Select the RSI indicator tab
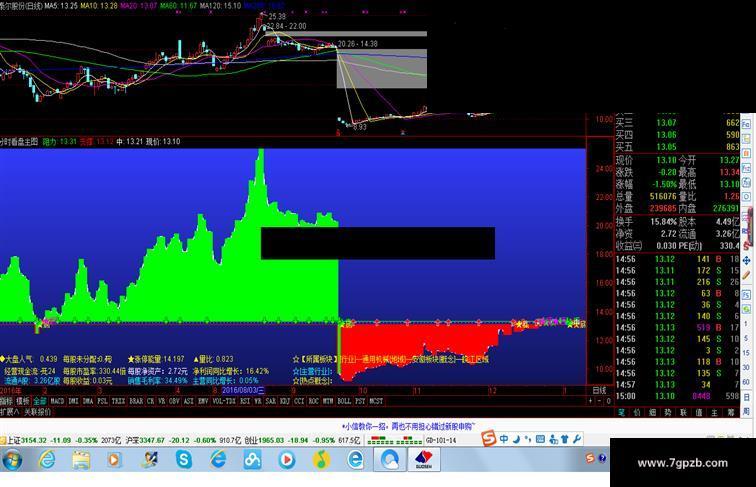This screenshot has height=487, width=756. [x=245, y=401]
